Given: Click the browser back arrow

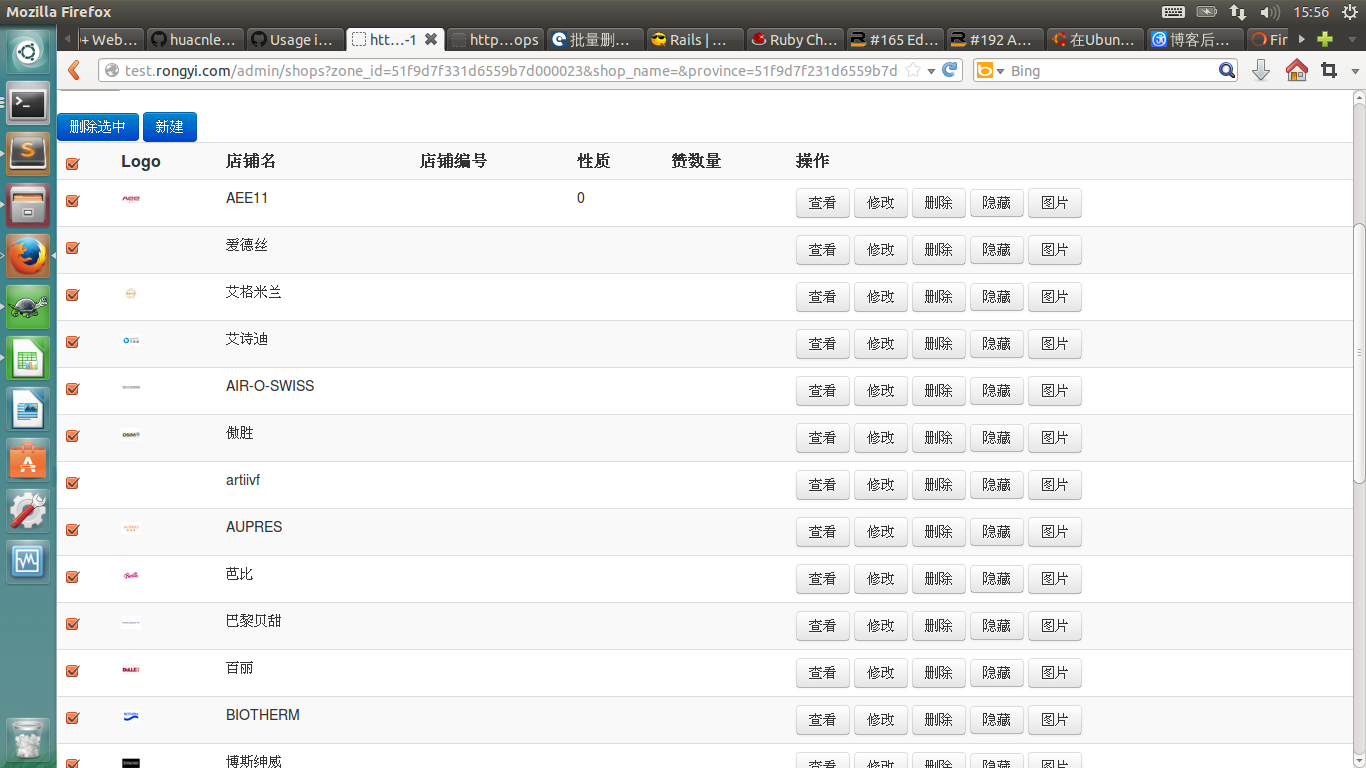Looking at the screenshot, I should (74, 71).
